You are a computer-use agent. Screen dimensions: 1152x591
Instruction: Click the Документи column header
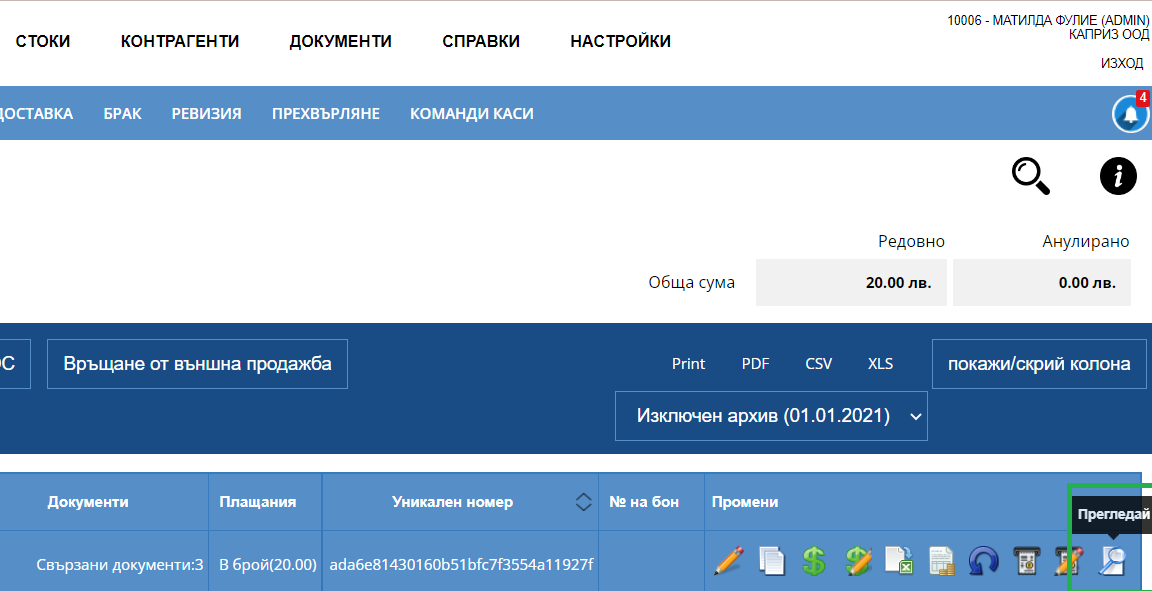pos(88,502)
